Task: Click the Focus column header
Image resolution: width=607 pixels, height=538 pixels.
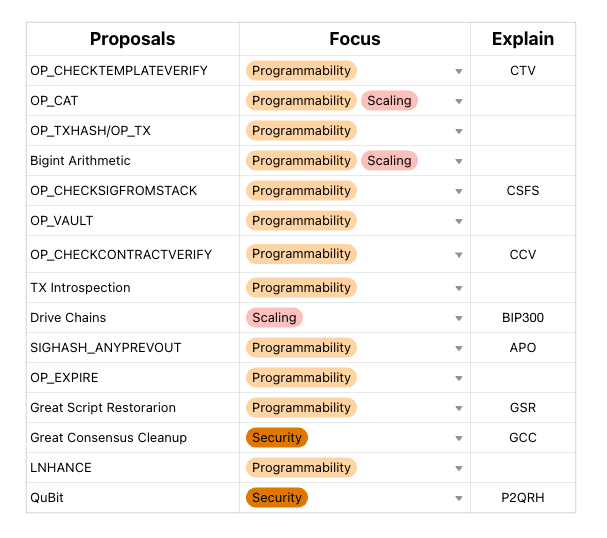Action: [354, 39]
